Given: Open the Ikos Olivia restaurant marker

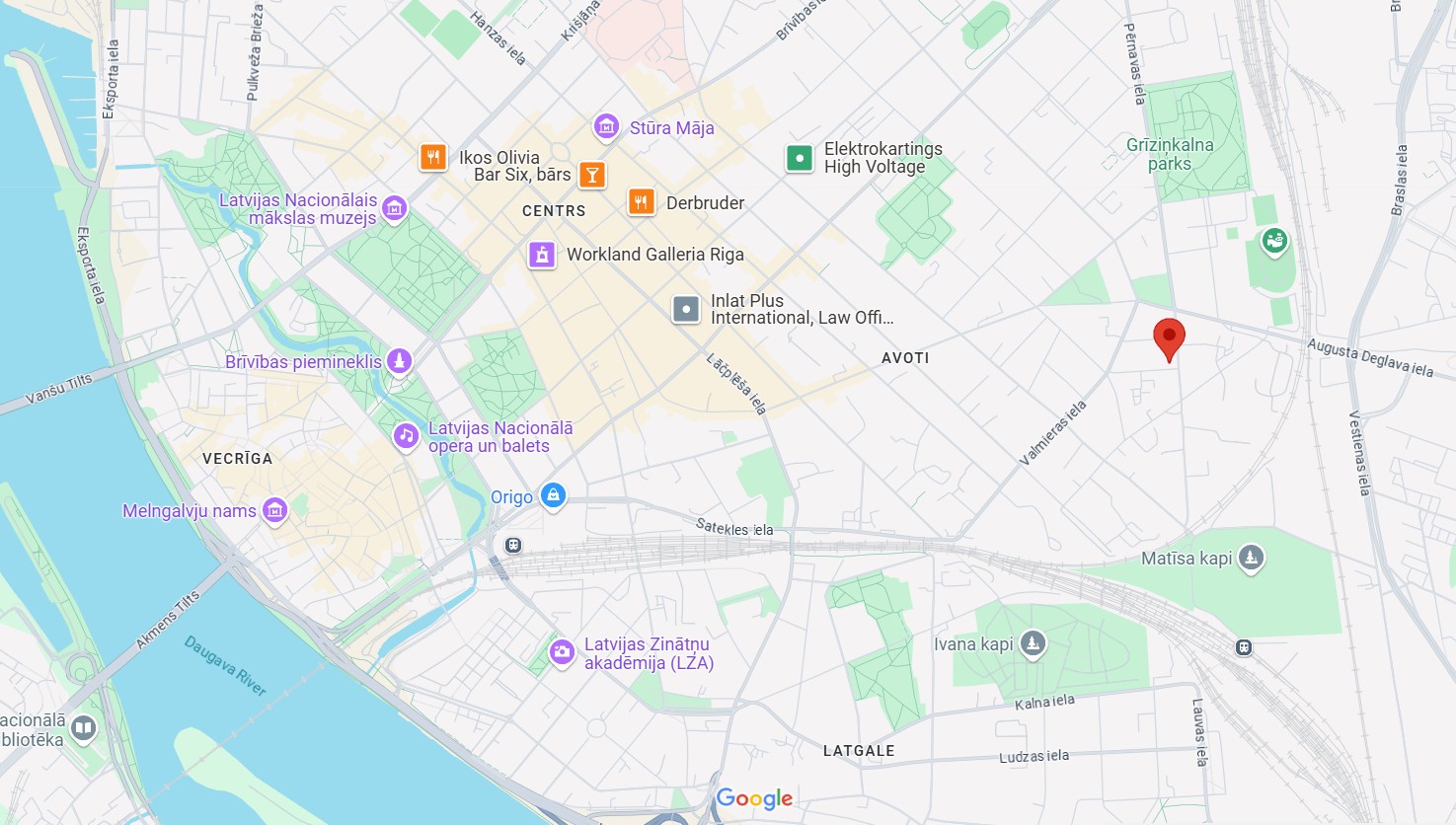Looking at the screenshot, I should (433, 157).
